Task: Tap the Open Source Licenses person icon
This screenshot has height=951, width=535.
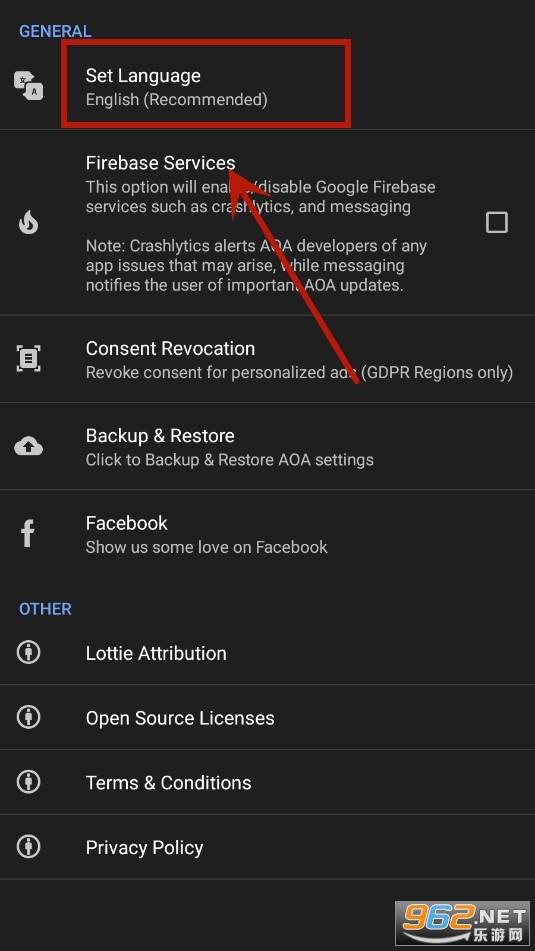Action: click(28, 717)
